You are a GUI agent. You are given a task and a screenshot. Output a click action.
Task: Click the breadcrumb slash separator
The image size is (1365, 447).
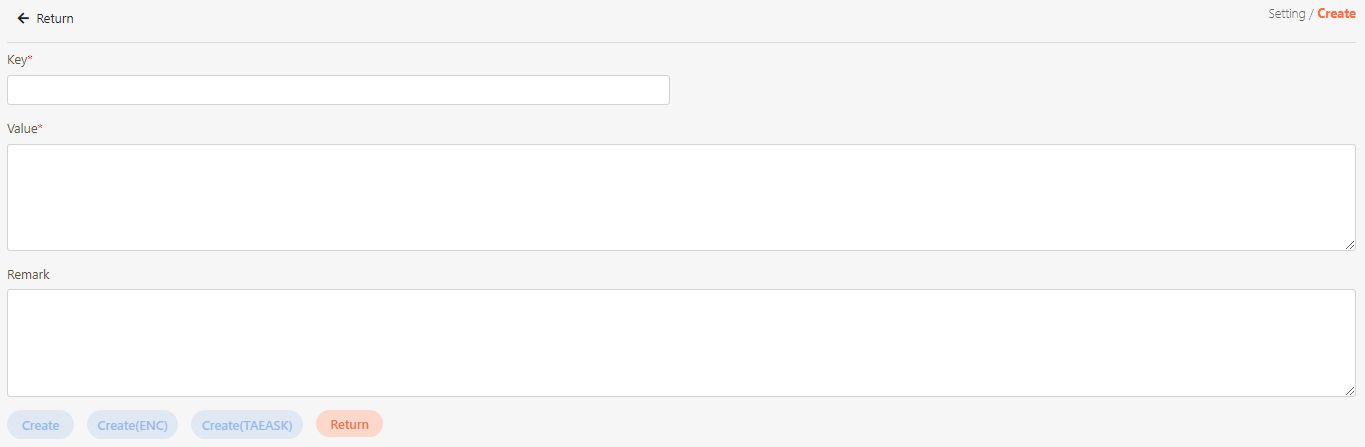1311,14
